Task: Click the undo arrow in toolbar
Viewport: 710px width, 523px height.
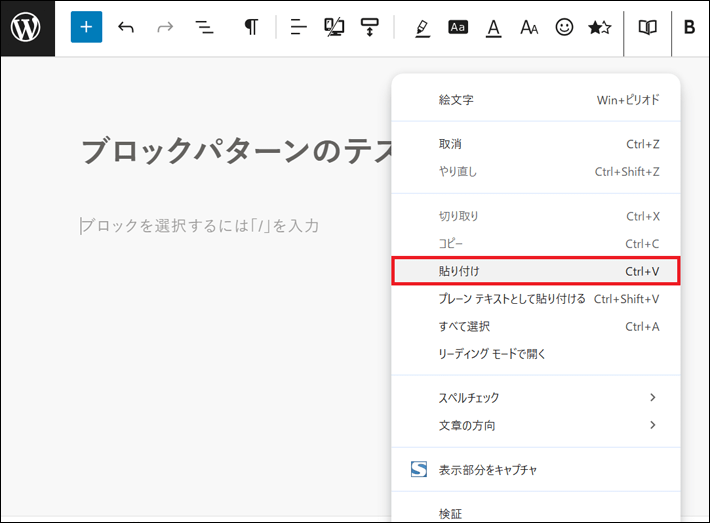Action: pyautogui.click(x=126, y=28)
